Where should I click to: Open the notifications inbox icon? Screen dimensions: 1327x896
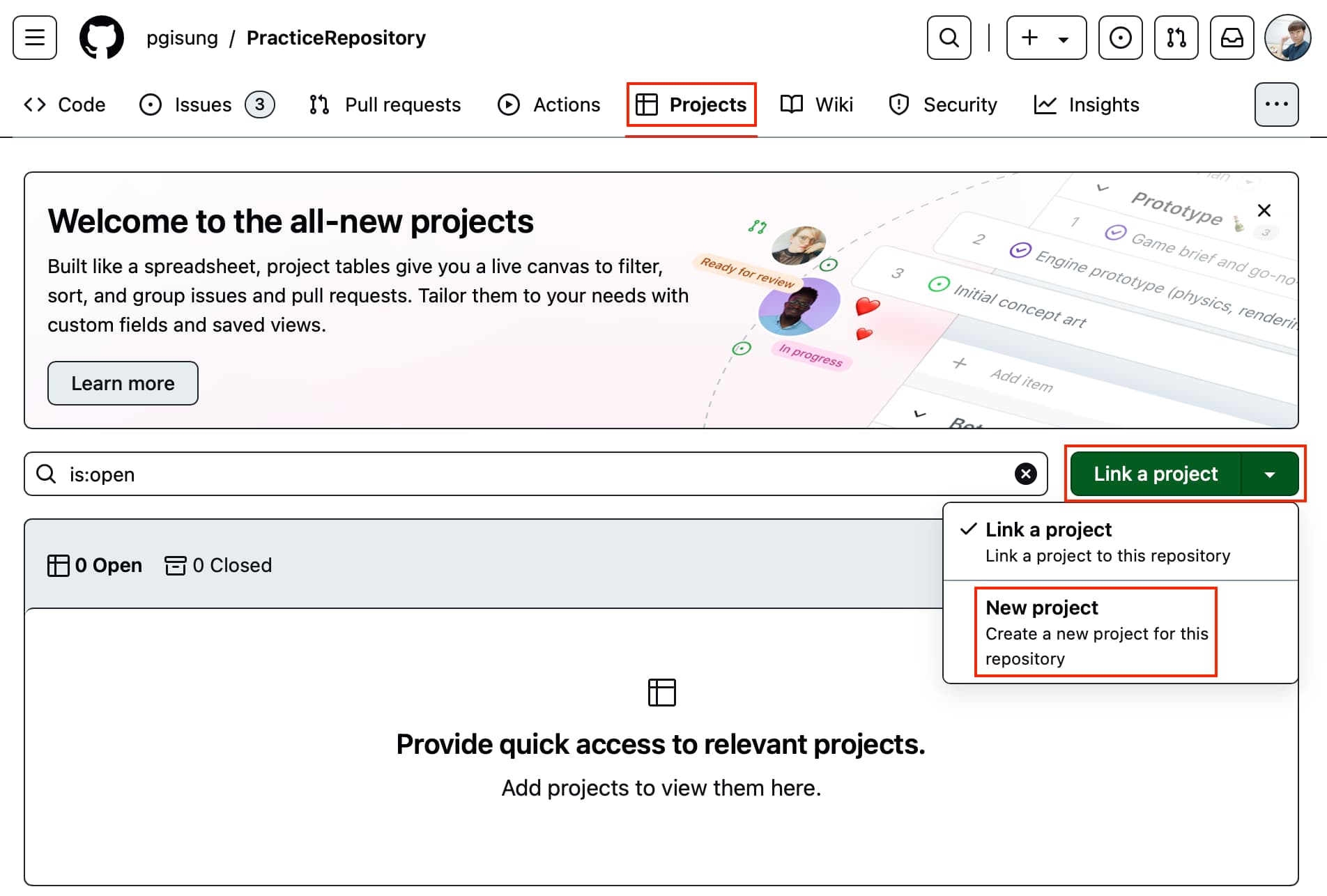[1232, 38]
